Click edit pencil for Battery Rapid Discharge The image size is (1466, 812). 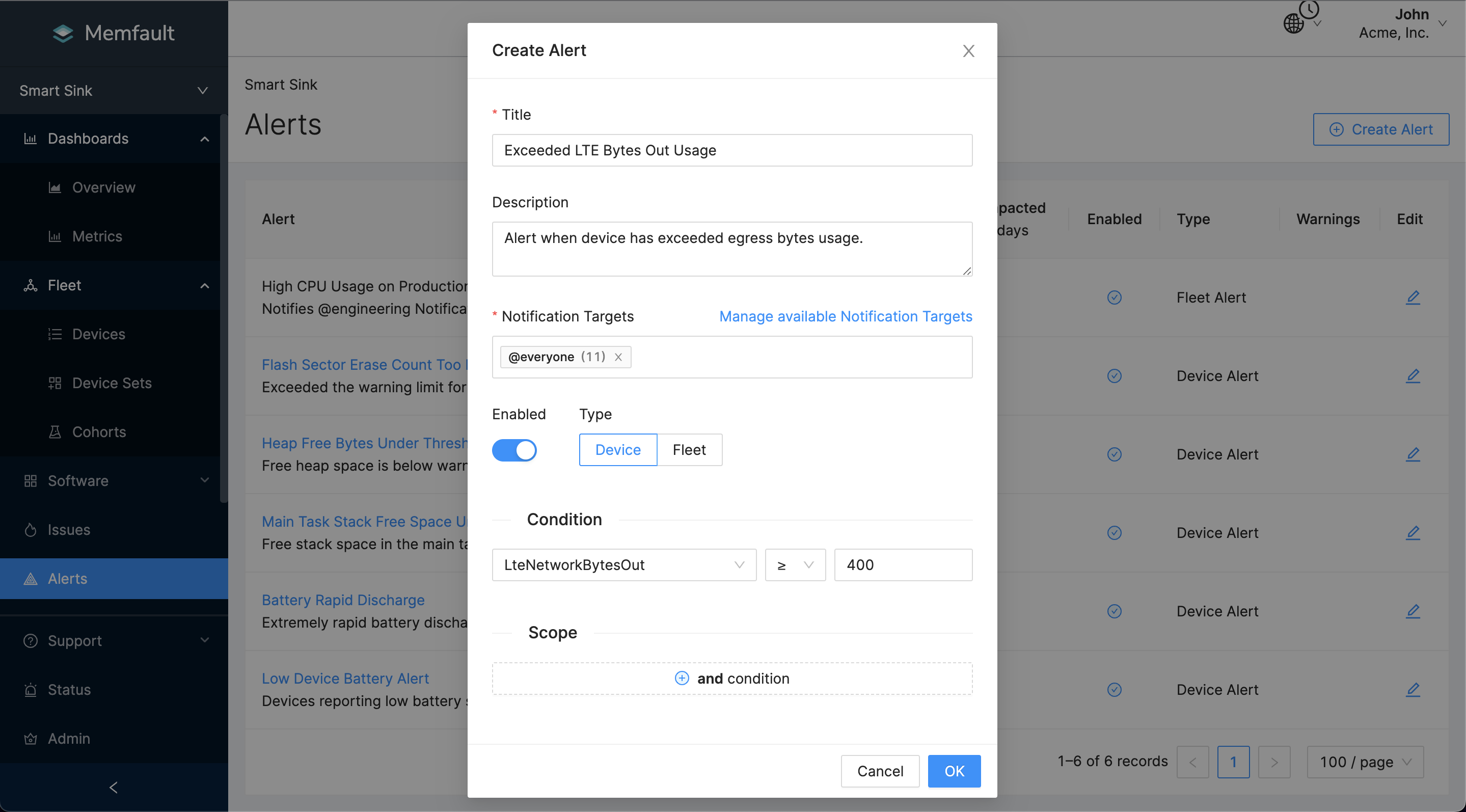[x=1413, y=611]
